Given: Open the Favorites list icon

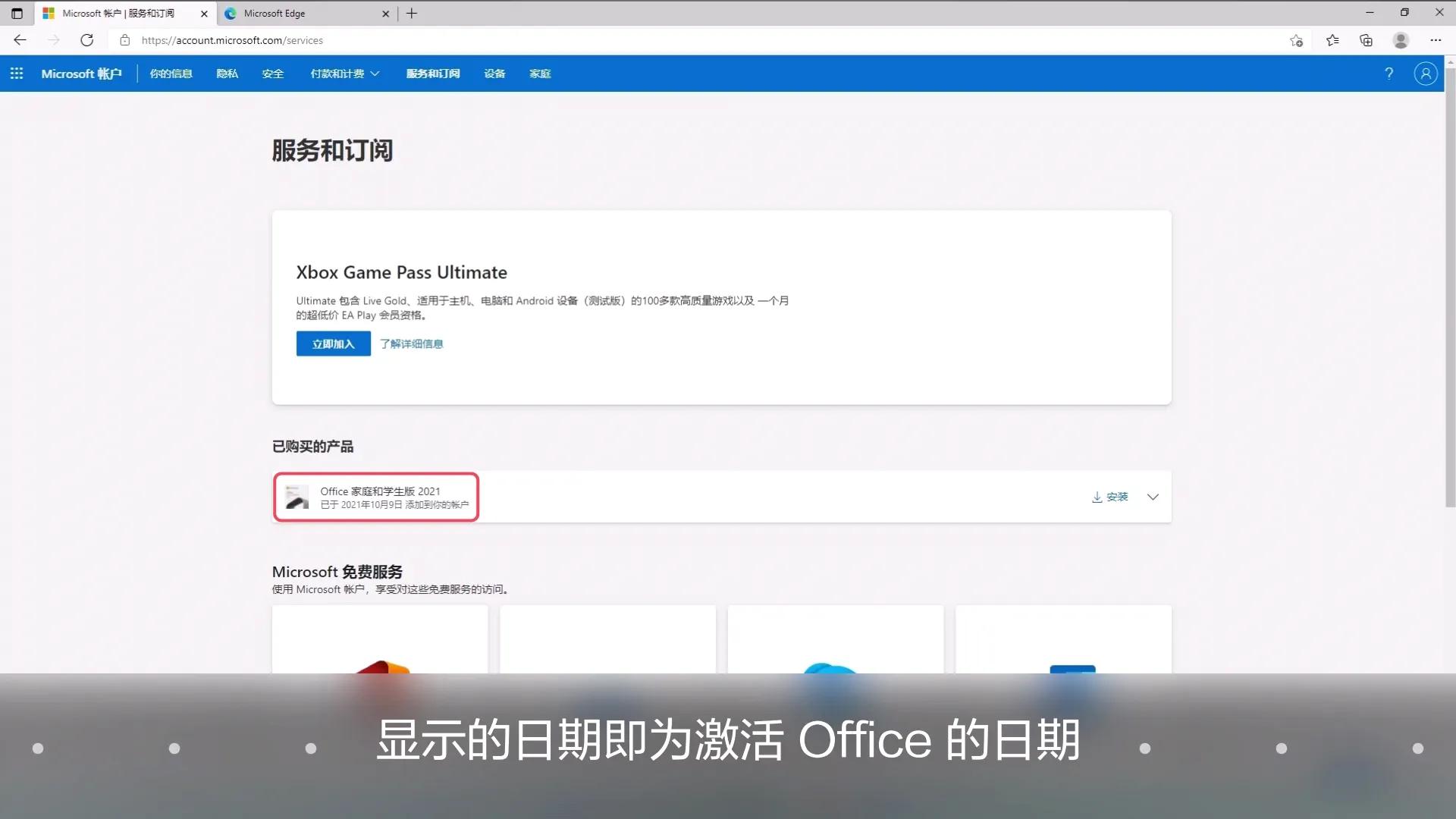Looking at the screenshot, I should 1332,40.
